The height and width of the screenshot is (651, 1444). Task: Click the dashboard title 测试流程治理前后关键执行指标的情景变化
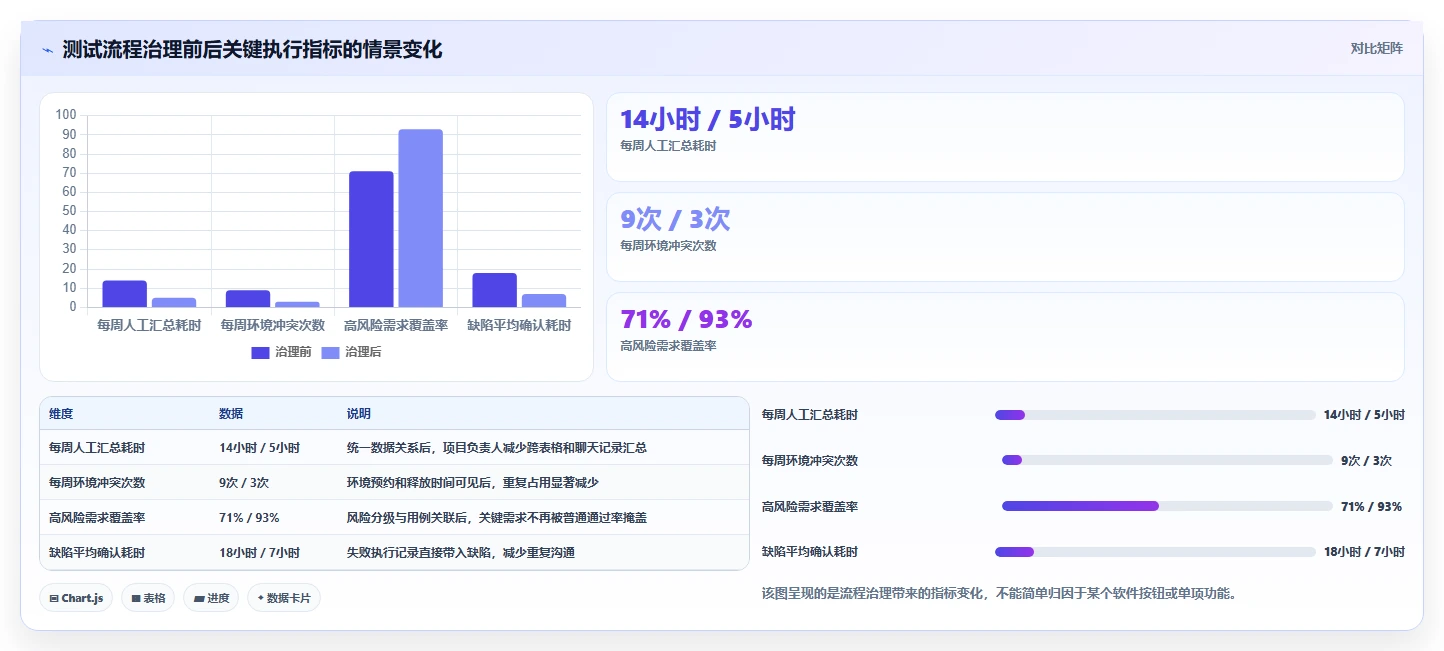(x=252, y=49)
